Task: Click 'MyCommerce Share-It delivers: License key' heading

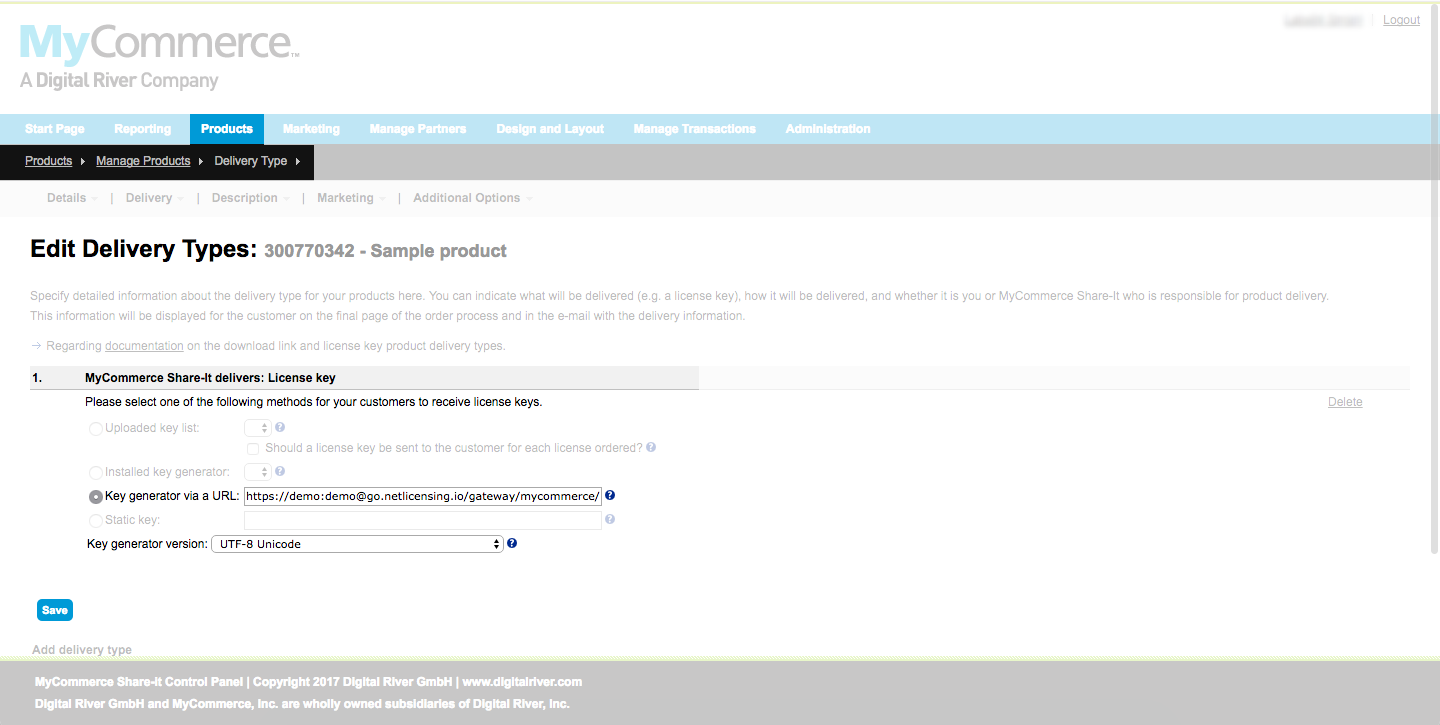Action: [x=210, y=378]
